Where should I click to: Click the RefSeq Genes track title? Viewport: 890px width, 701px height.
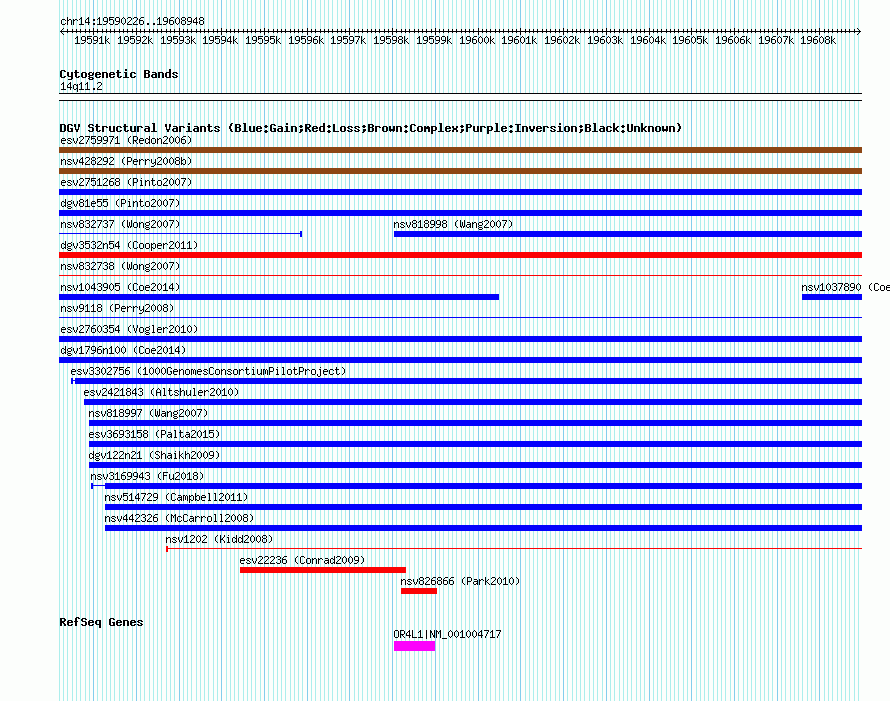pyautogui.click(x=101, y=622)
